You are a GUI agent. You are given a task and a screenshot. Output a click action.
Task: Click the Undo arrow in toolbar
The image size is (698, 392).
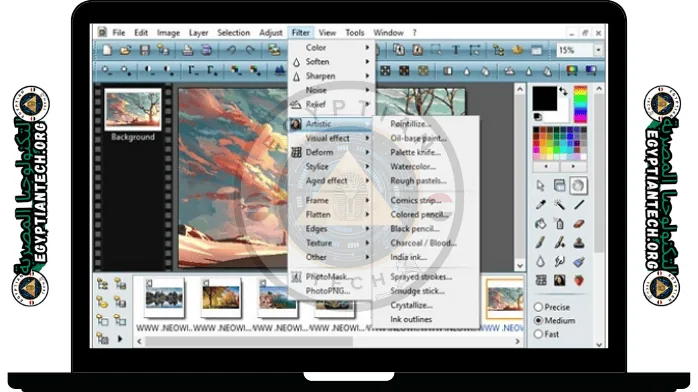231,50
